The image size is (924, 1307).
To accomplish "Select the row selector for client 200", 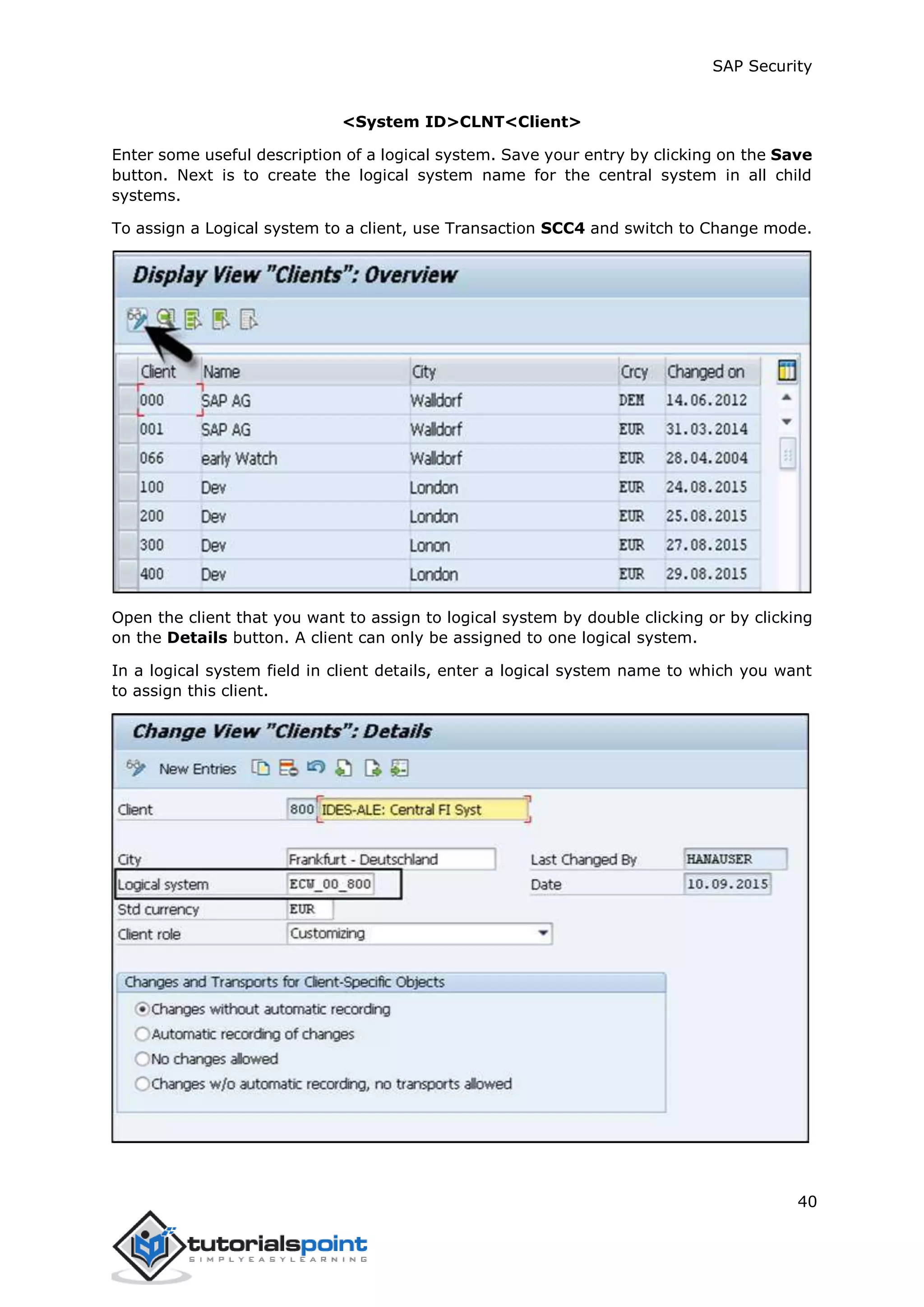I will (x=128, y=516).
